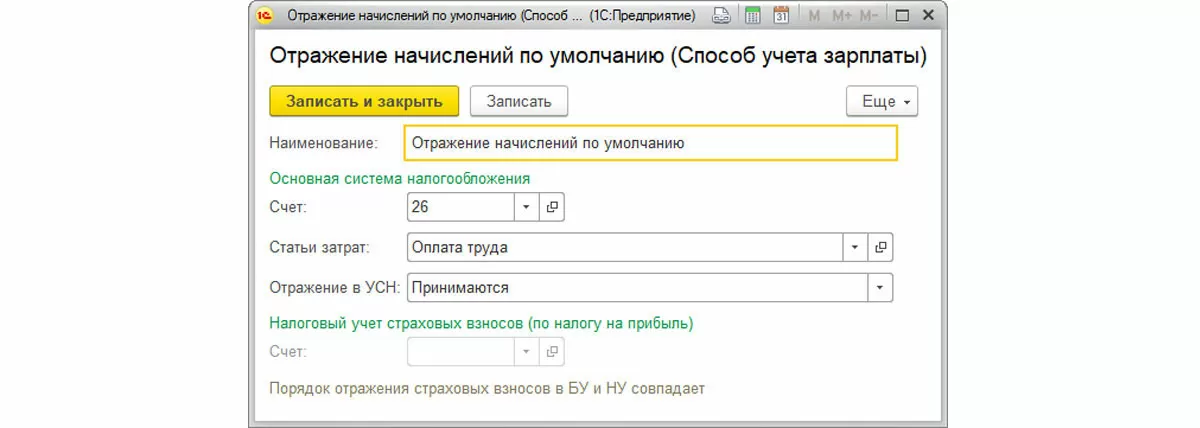Image resolution: width=1200 pixels, height=428 pixels.
Task: Open the selected account 26 form icon
Action: tap(553, 207)
